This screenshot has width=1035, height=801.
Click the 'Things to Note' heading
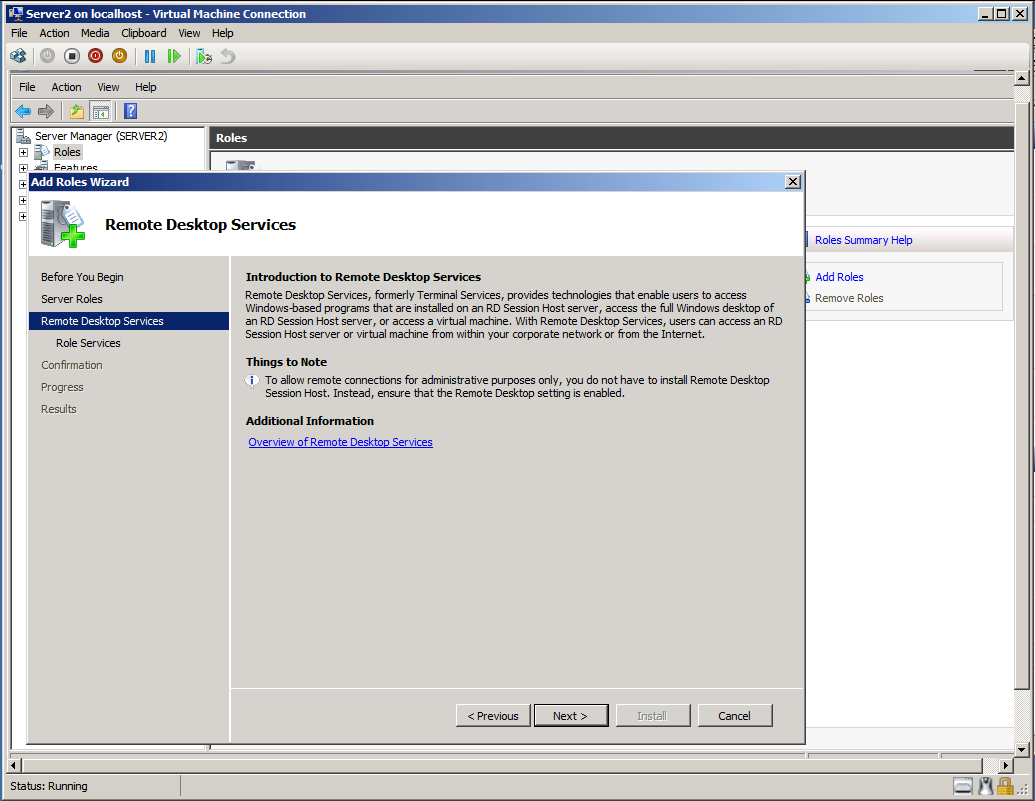pos(286,362)
